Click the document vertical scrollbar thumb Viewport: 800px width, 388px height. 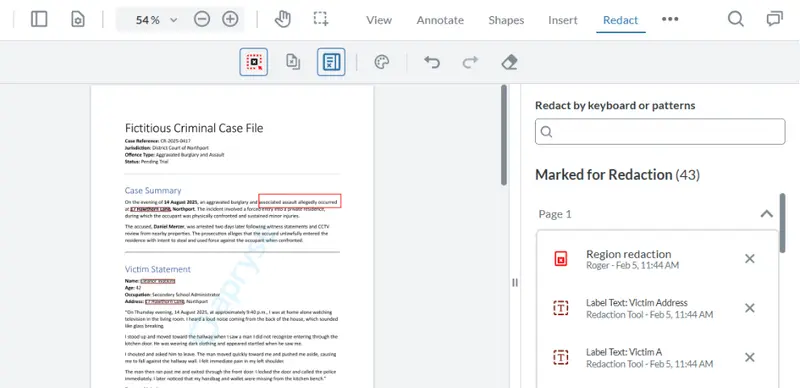click(504, 135)
